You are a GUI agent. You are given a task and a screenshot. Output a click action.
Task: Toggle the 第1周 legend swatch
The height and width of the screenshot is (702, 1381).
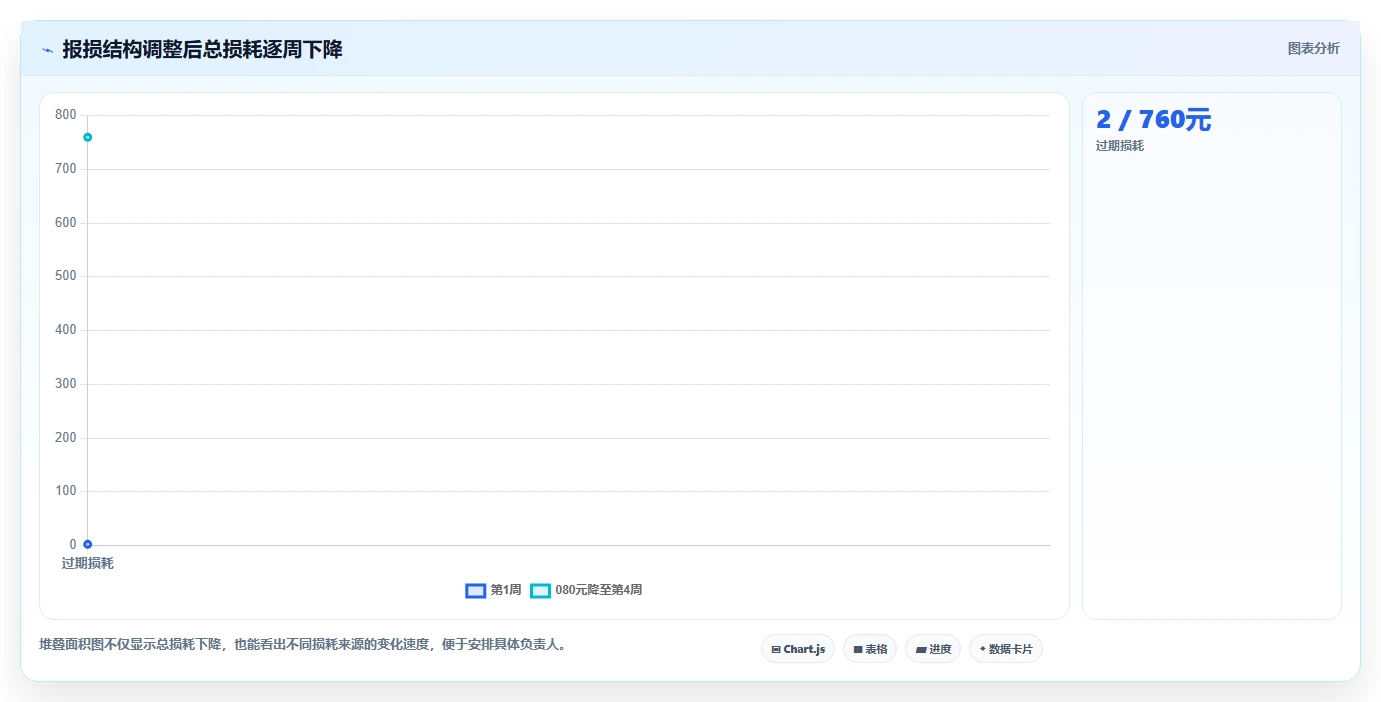(476, 590)
